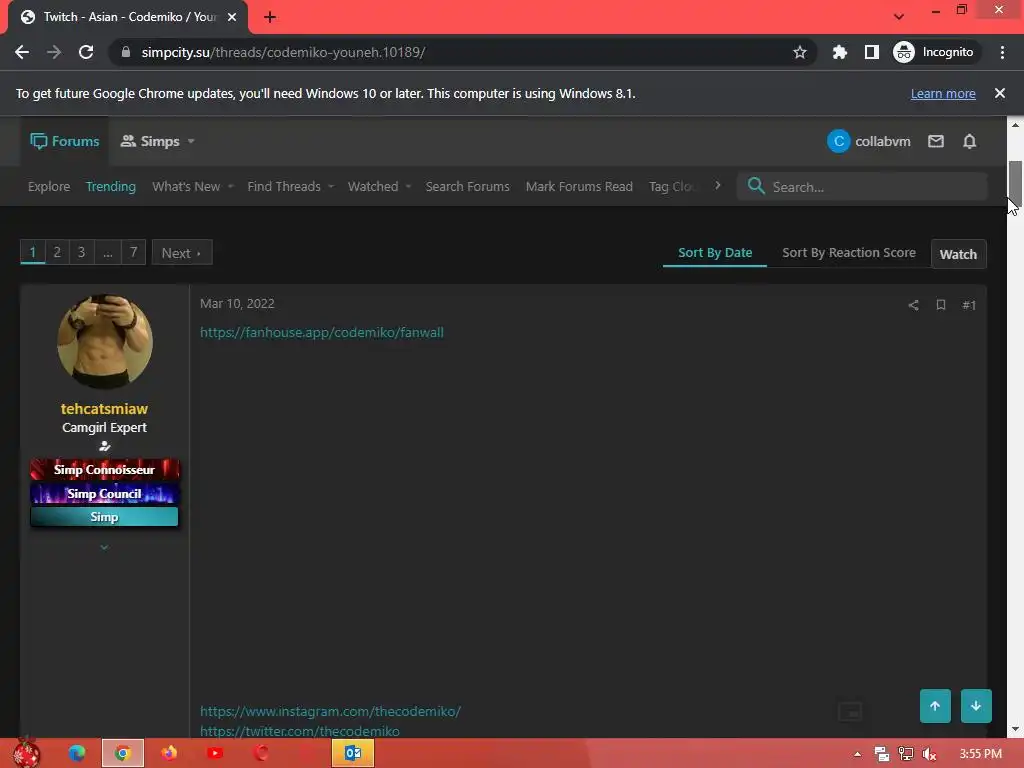Go back with the browser back arrow
The height and width of the screenshot is (768, 1024).
(x=22, y=52)
